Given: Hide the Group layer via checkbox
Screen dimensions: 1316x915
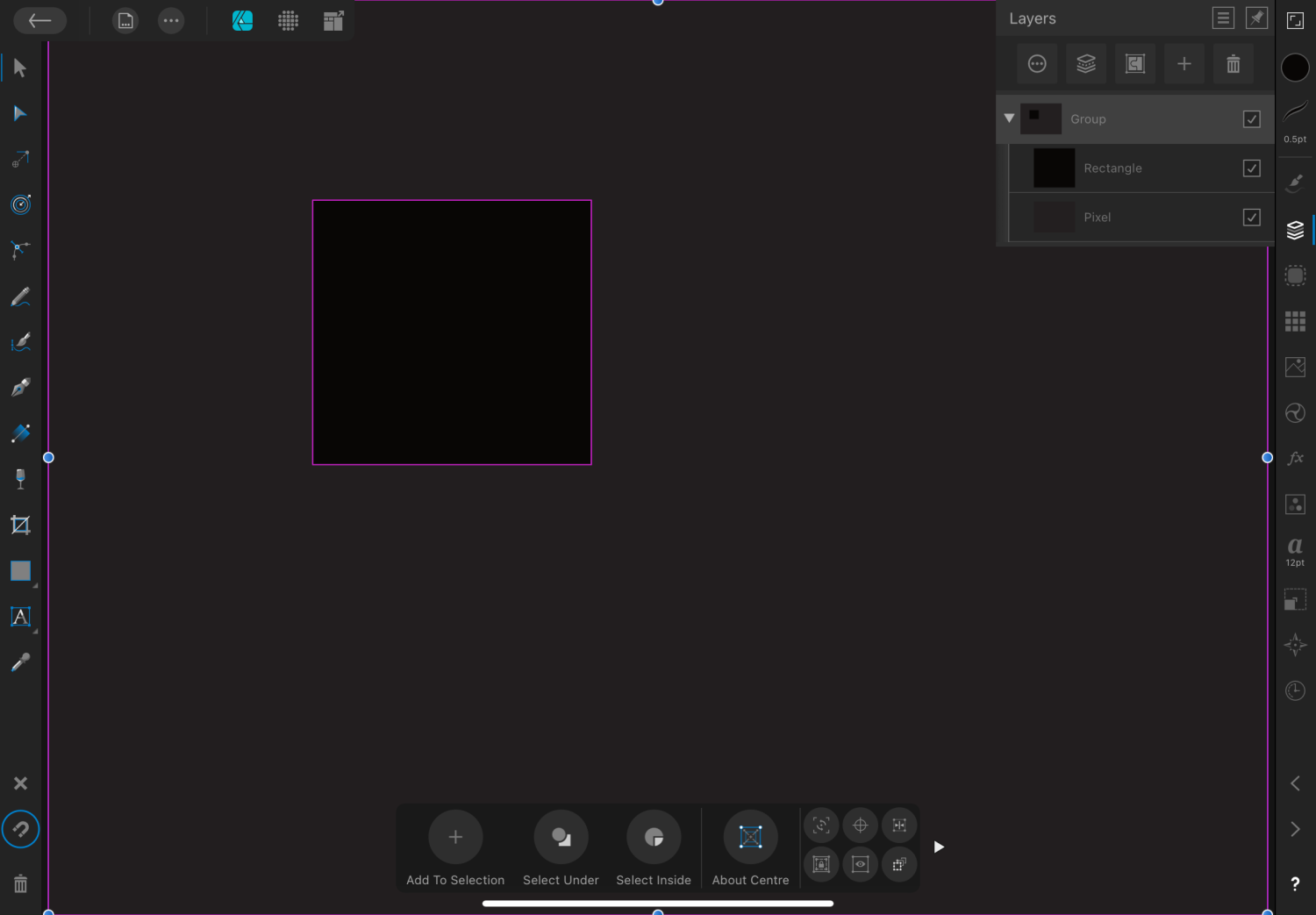Looking at the screenshot, I should click(1252, 118).
